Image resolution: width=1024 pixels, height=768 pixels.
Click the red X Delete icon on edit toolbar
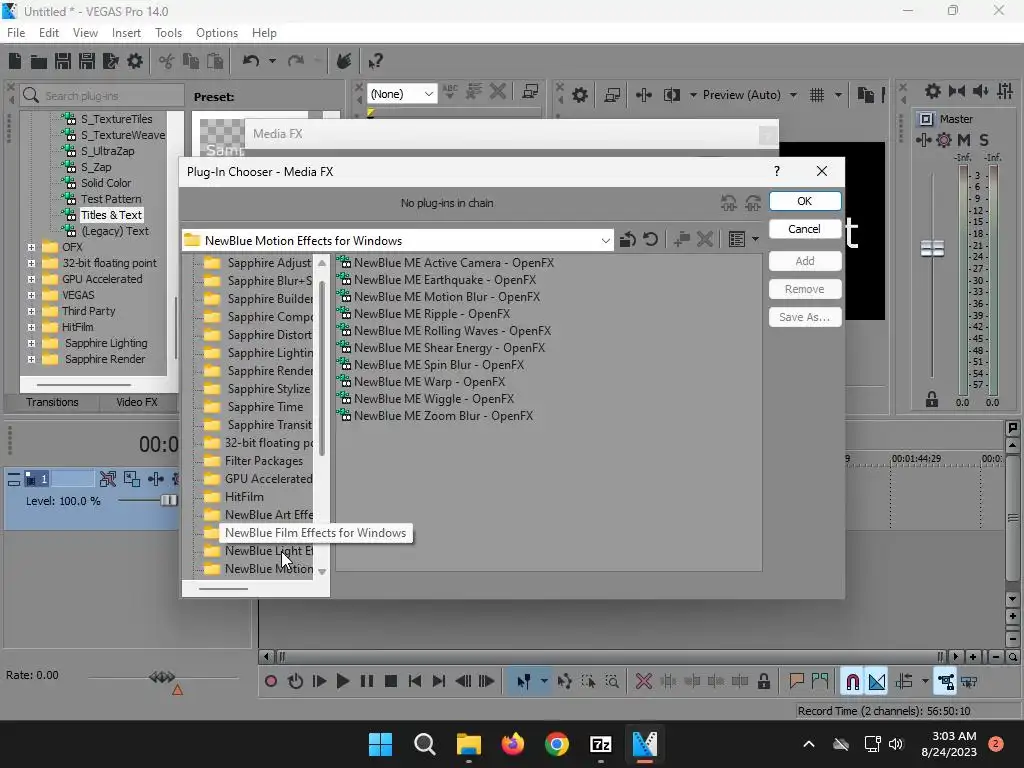click(643, 681)
